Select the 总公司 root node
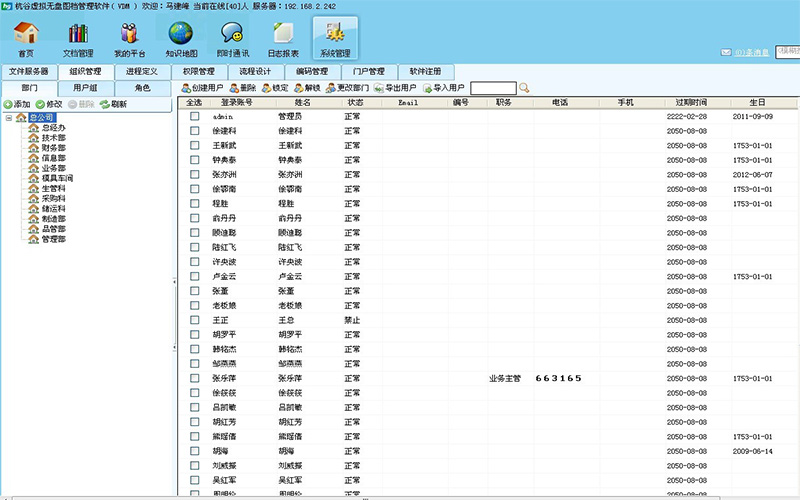800x500 pixels. click(42, 118)
